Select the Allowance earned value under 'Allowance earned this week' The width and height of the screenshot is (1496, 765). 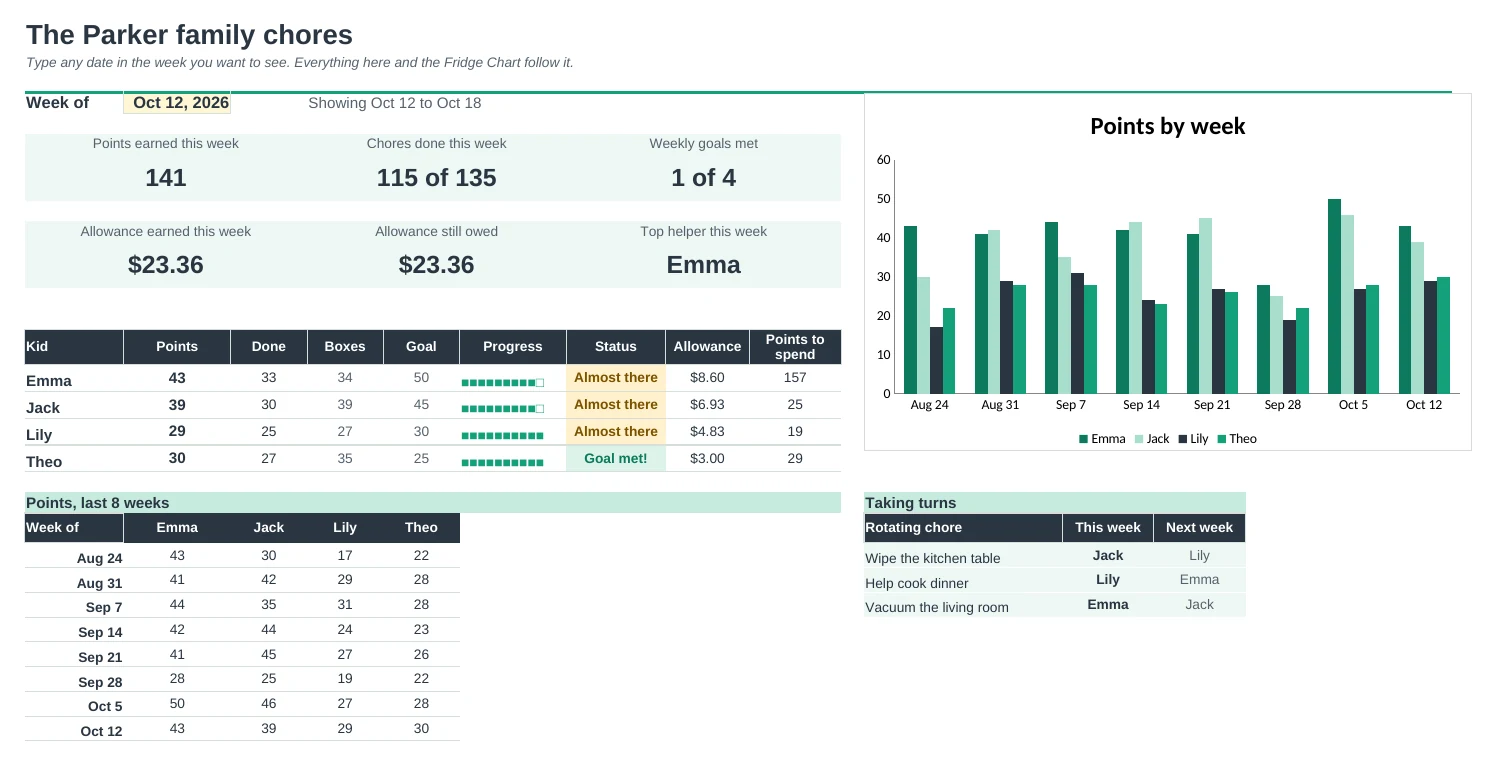click(x=166, y=265)
